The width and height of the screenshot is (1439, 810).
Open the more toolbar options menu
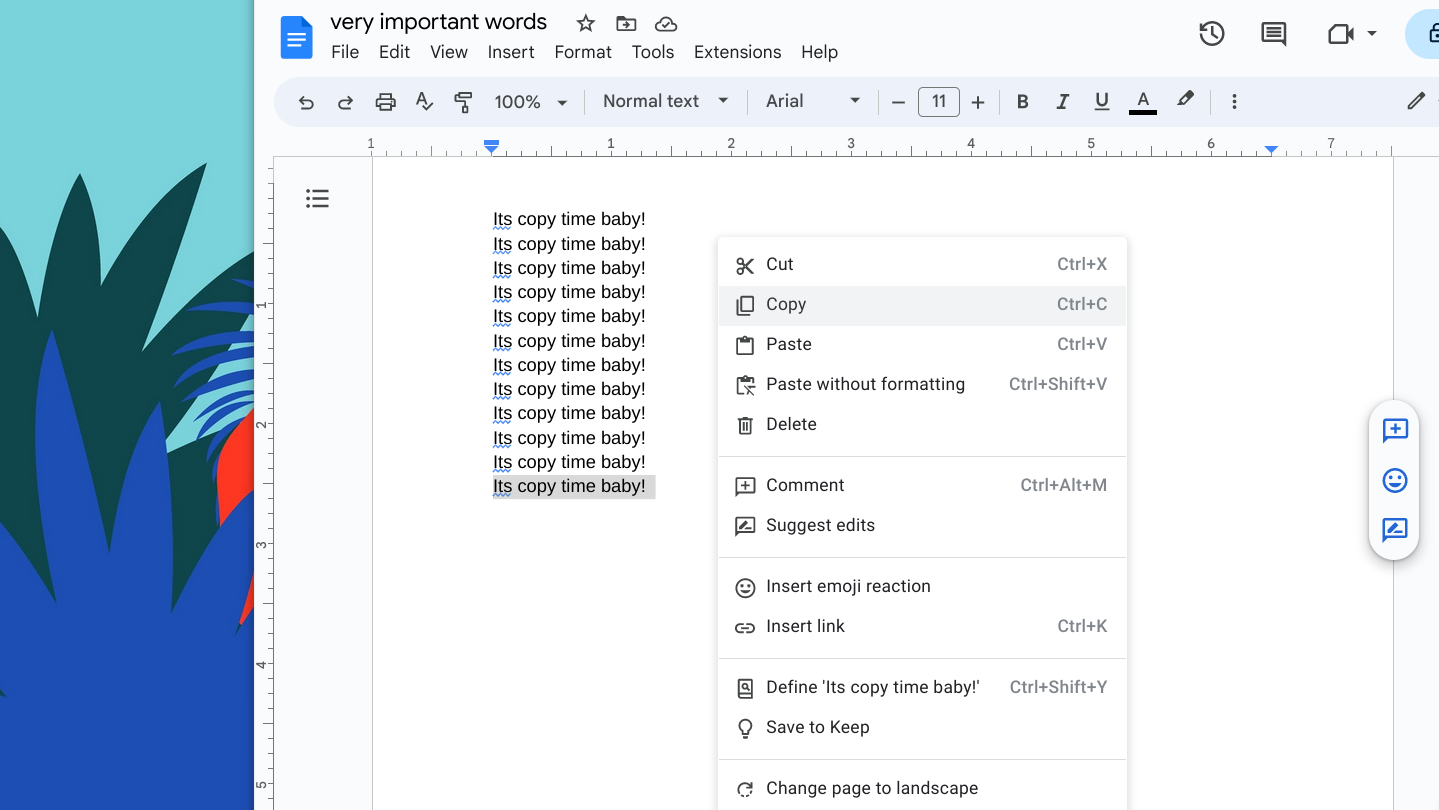click(1234, 102)
